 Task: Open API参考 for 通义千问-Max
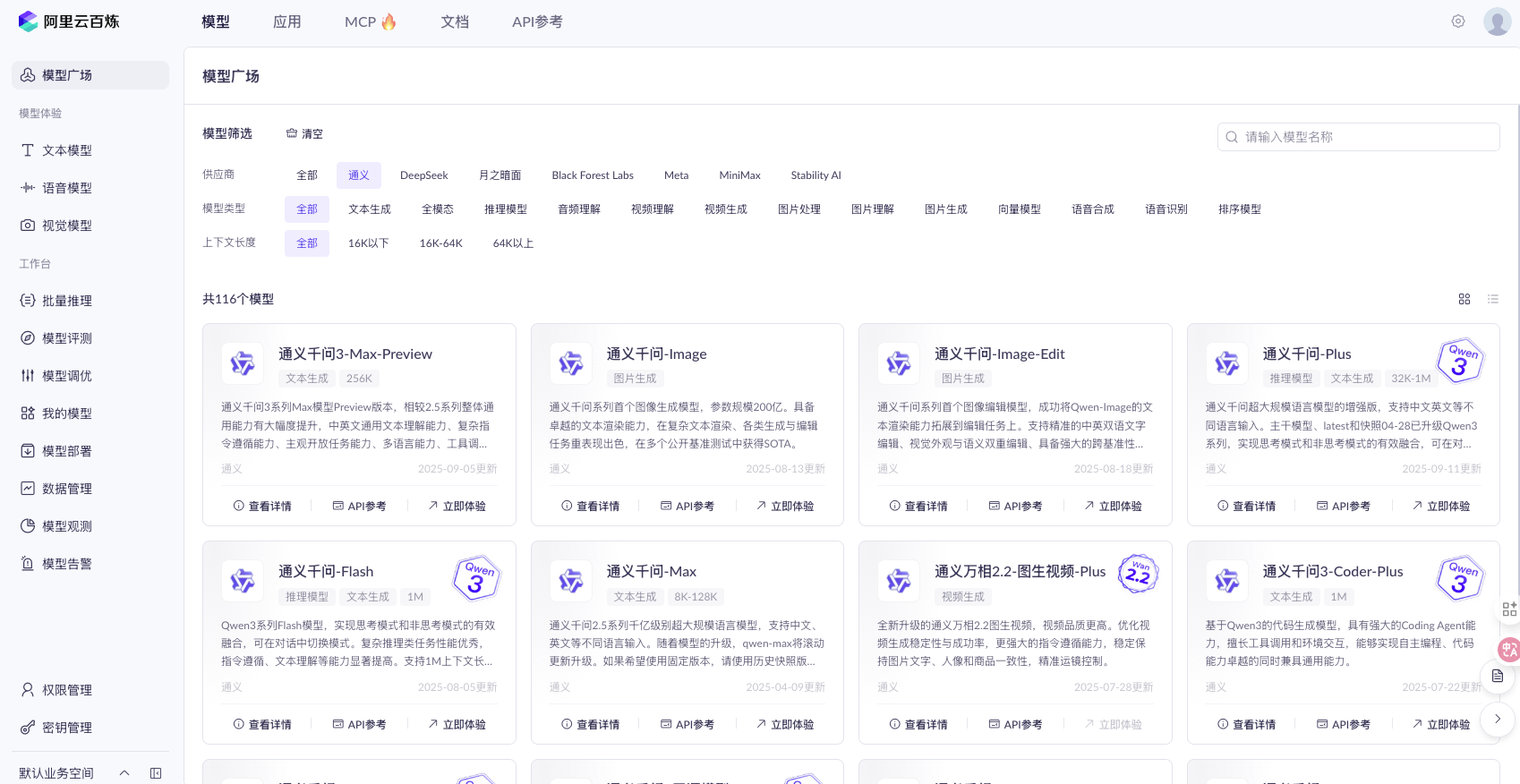(687, 725)
